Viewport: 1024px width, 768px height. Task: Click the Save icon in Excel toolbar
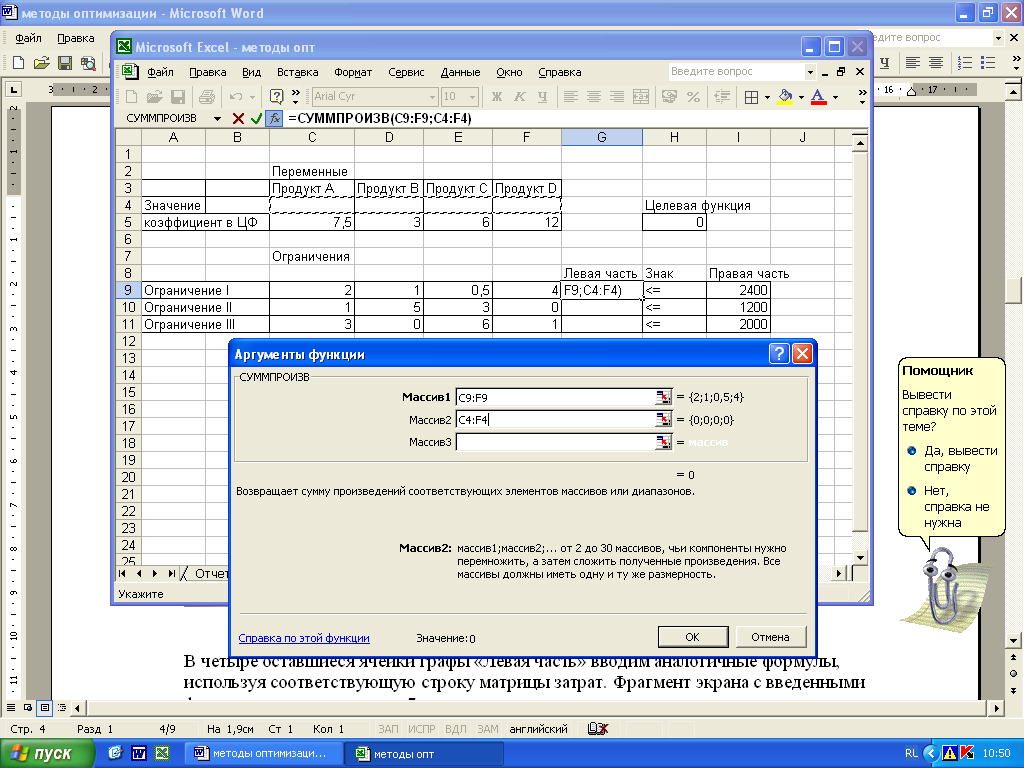click(178, 97)
